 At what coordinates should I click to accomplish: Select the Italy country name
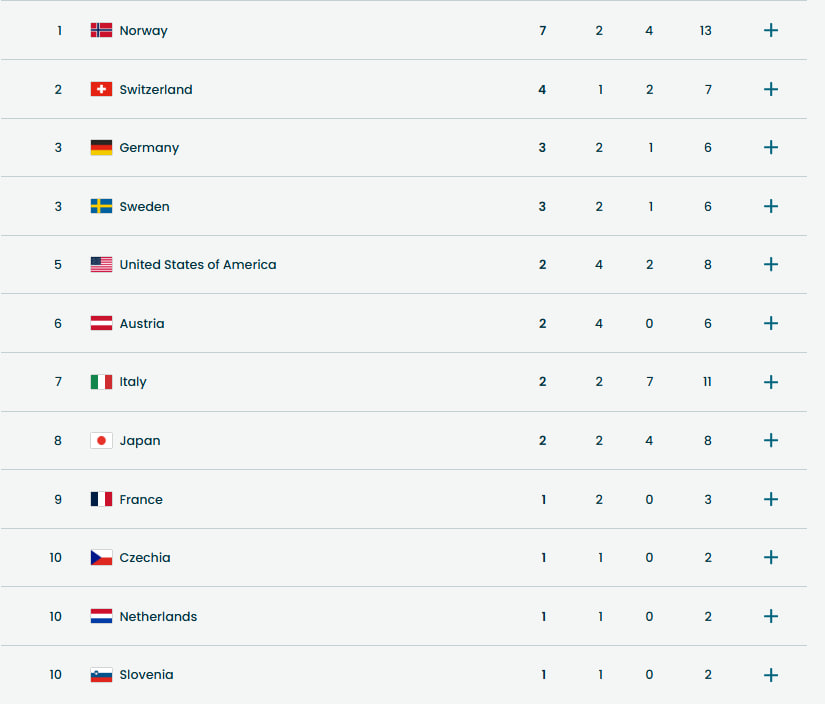133,382
